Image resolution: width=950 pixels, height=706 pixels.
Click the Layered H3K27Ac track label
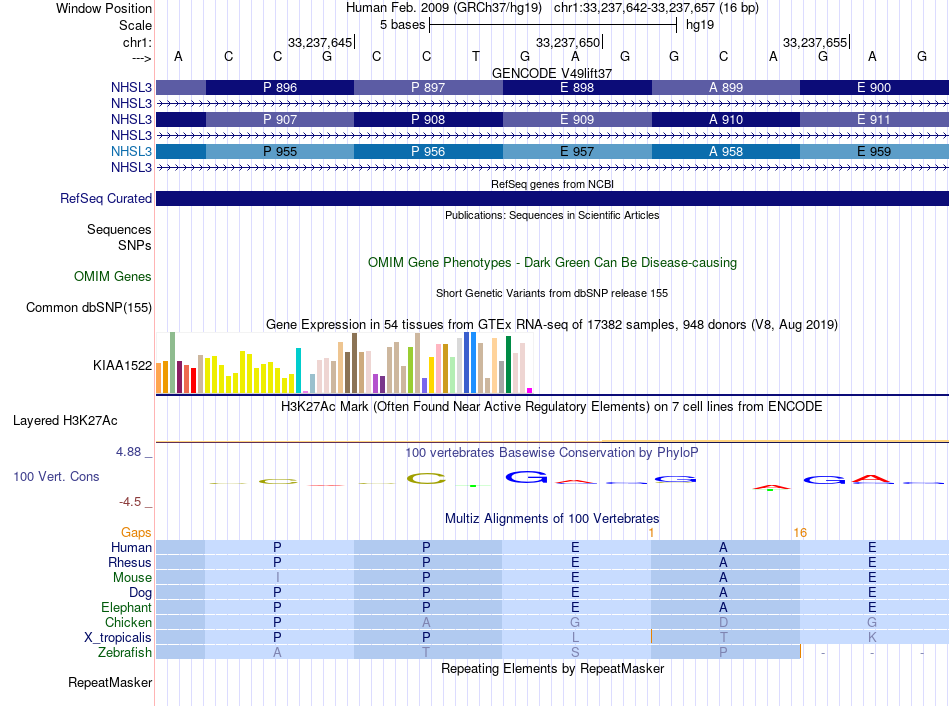[x=65, y=421]
